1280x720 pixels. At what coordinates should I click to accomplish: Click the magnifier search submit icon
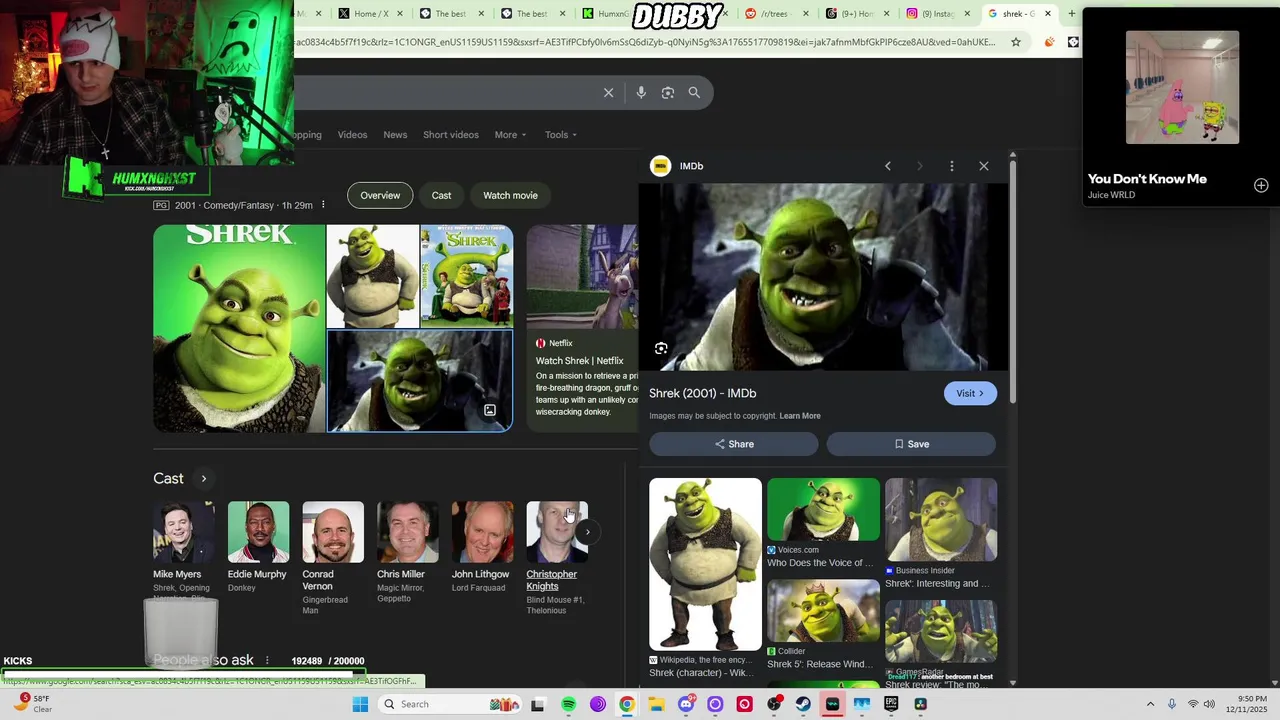[694, 93]
